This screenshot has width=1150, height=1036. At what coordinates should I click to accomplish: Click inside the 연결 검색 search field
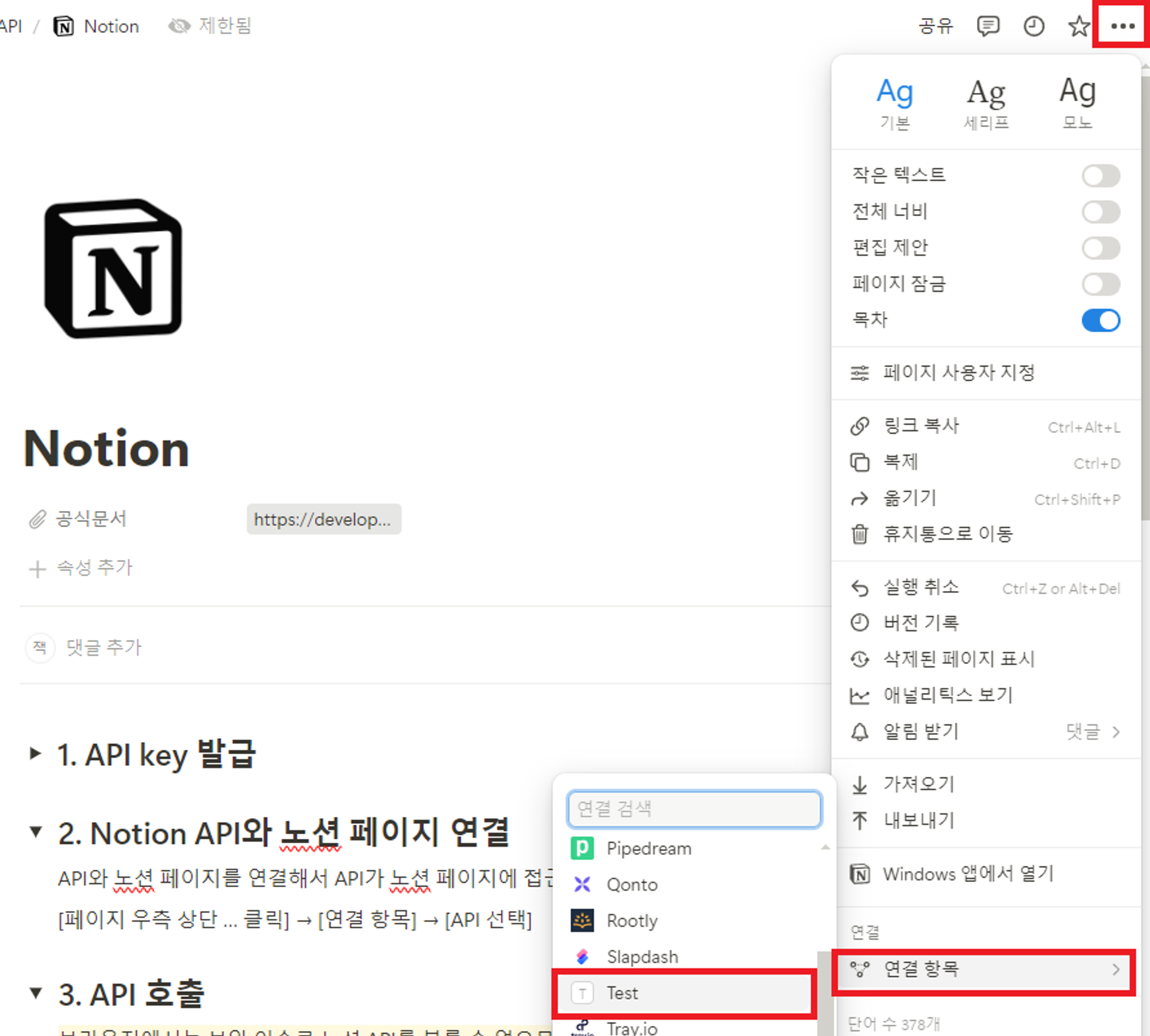click(694, 809)
